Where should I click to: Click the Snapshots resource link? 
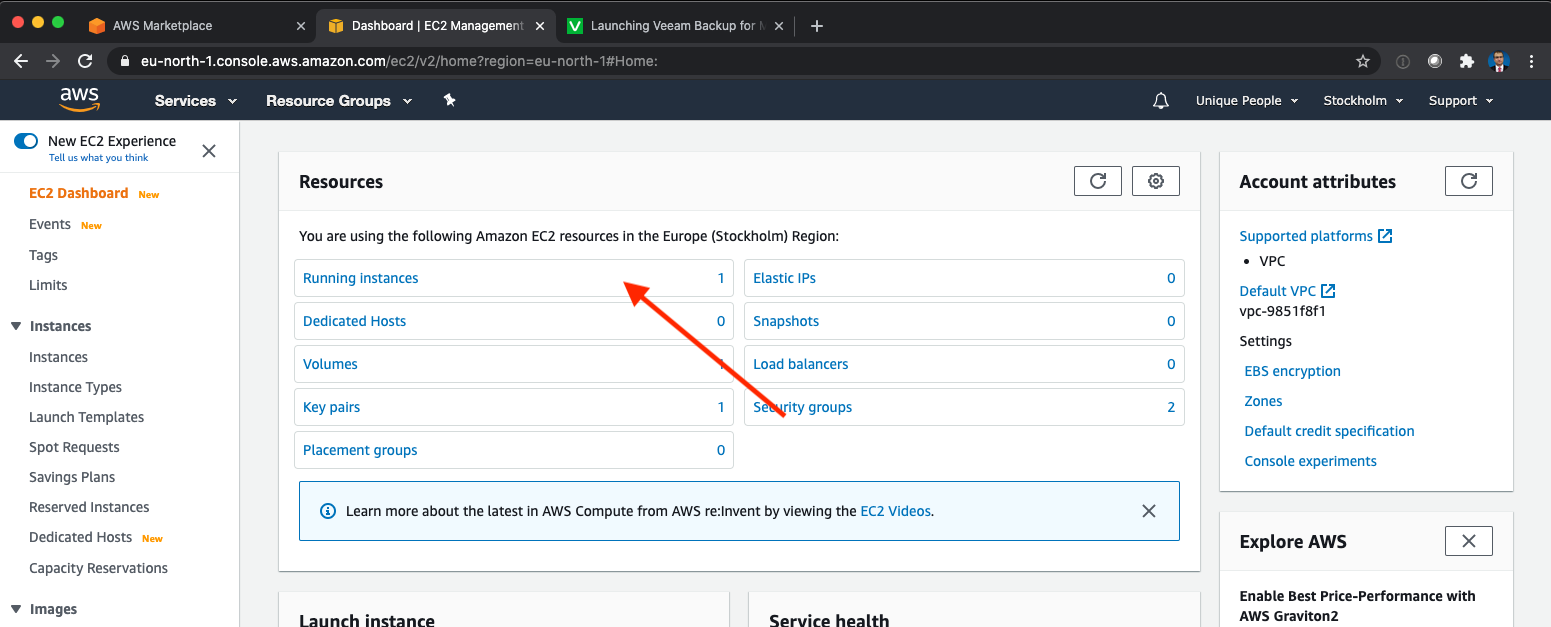pos(786,321)
